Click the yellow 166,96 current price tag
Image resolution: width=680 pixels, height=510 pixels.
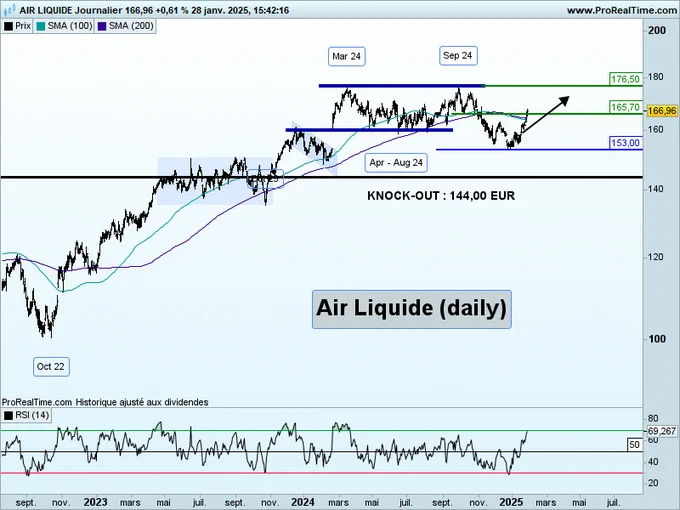click(662, 111)
